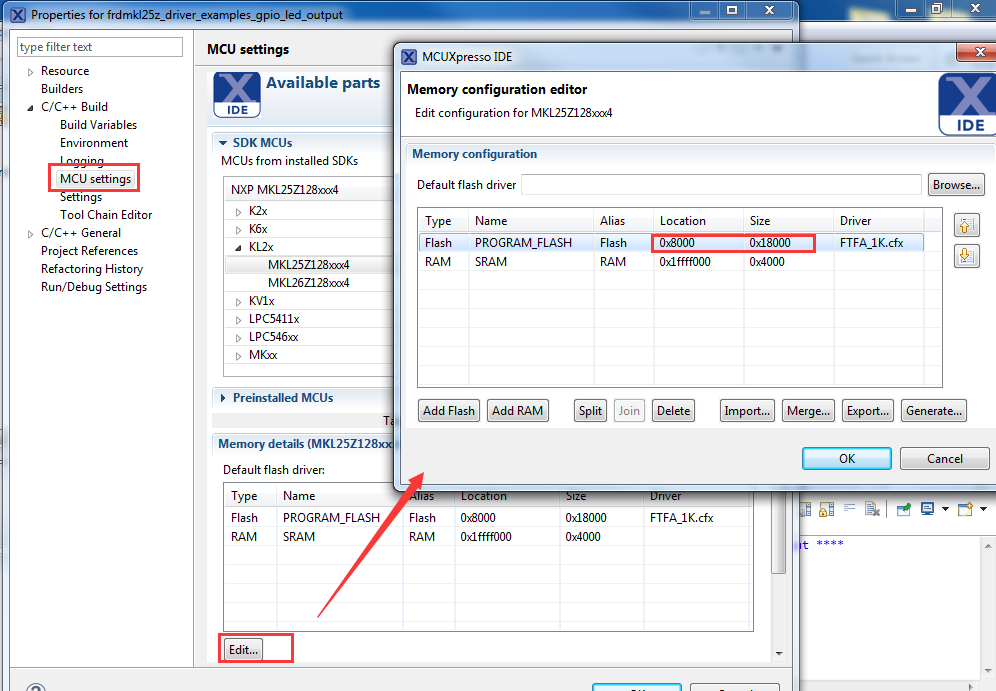Confirm memory configuration with OK
The width and height of the screenshot is (996, 691).
click(x=847, y=459)
